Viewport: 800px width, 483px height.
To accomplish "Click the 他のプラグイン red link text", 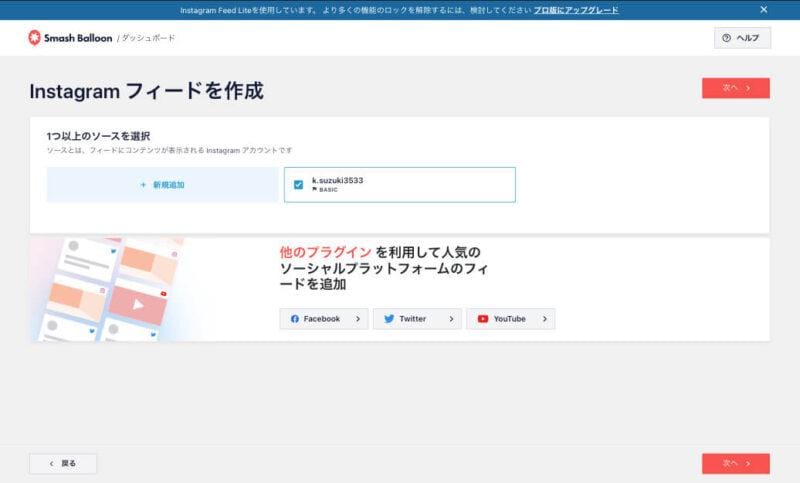I will coord(325,252).
